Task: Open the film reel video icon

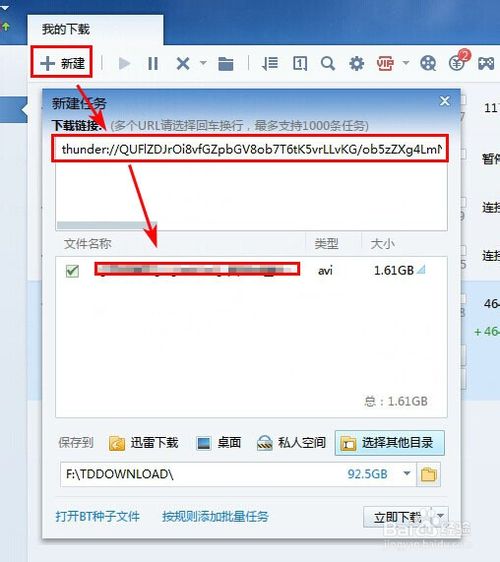Action: click(428, 64)
